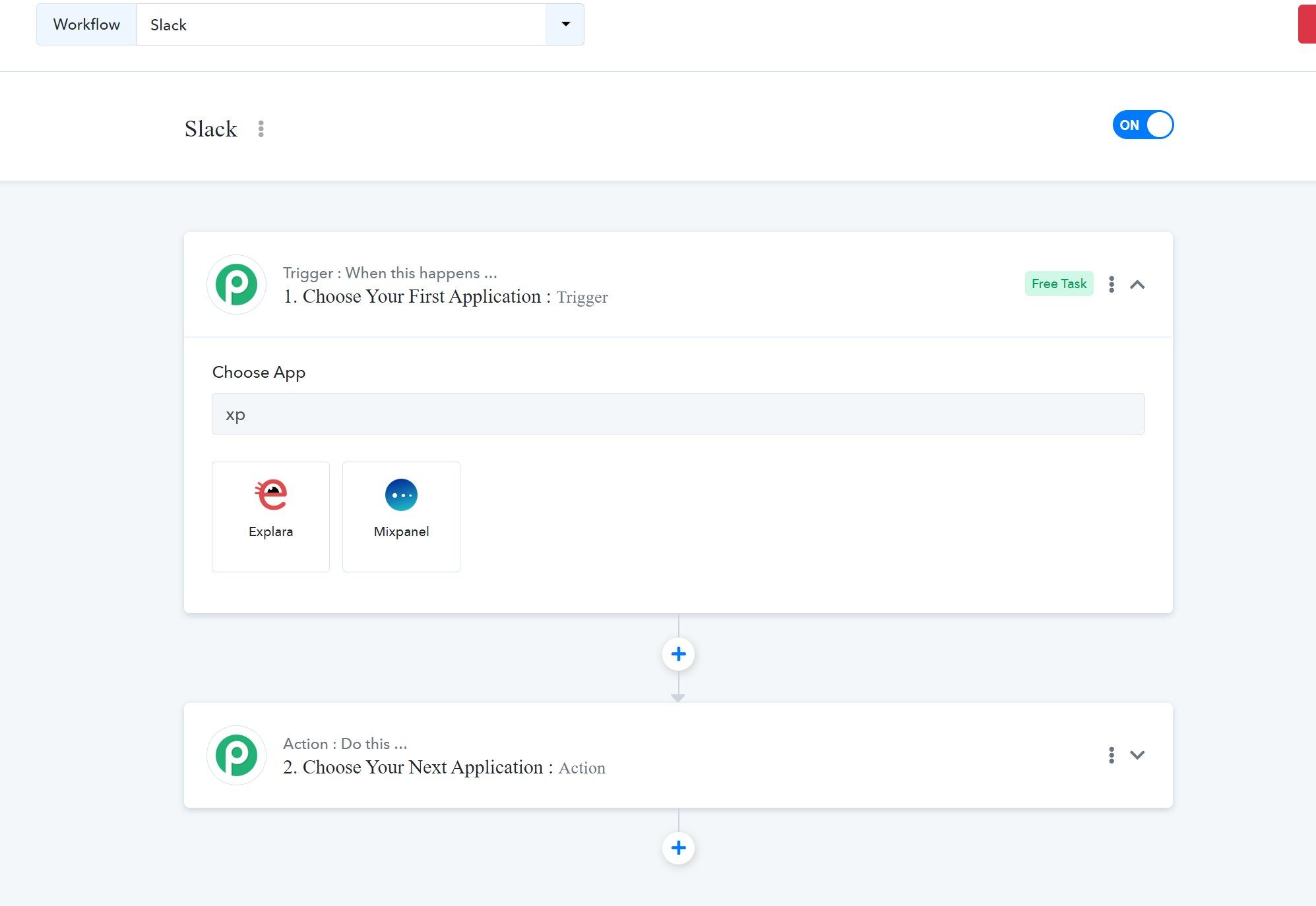
Task: Collapse the trigger step panel
Action: [1137, 285]
